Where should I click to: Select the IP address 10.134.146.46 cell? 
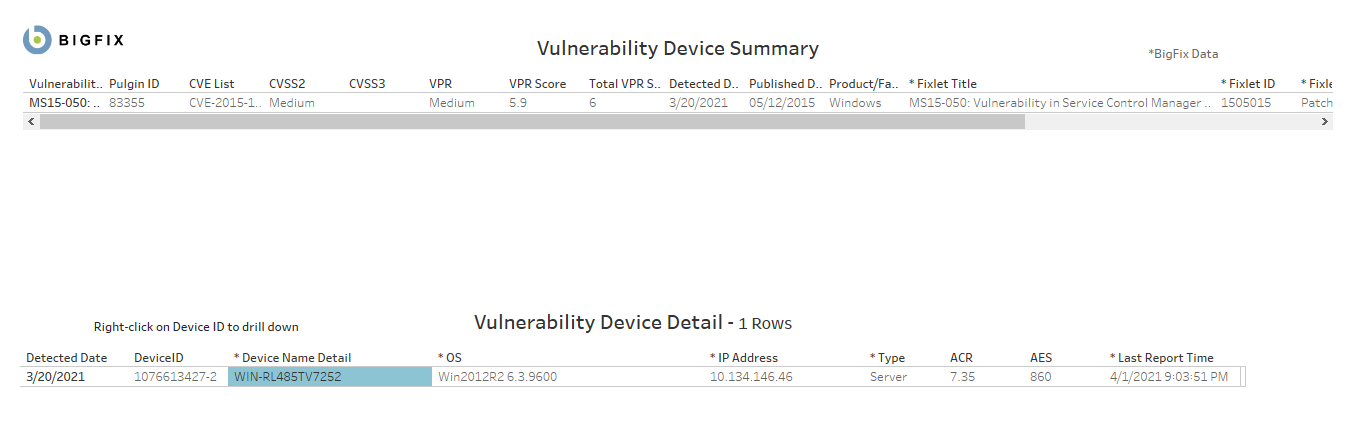pos(751,377)
